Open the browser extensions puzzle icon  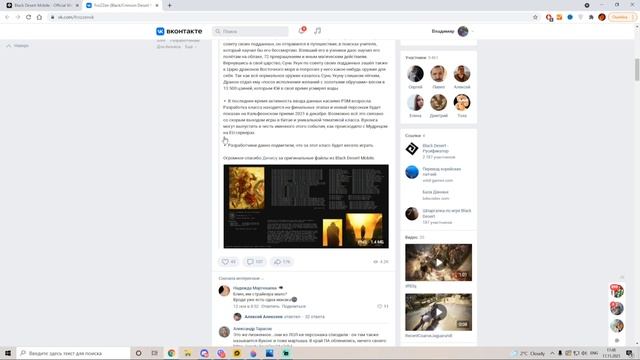click(591, 17)
